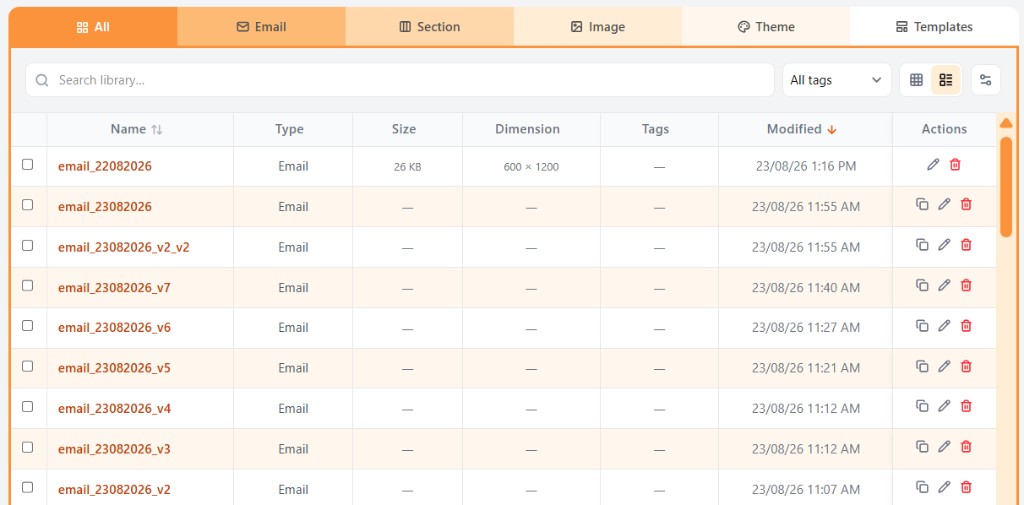Edit email_23082026_v3 pencil icon
The width and height of the screenshot is (1024, 505).
[944, 447]
